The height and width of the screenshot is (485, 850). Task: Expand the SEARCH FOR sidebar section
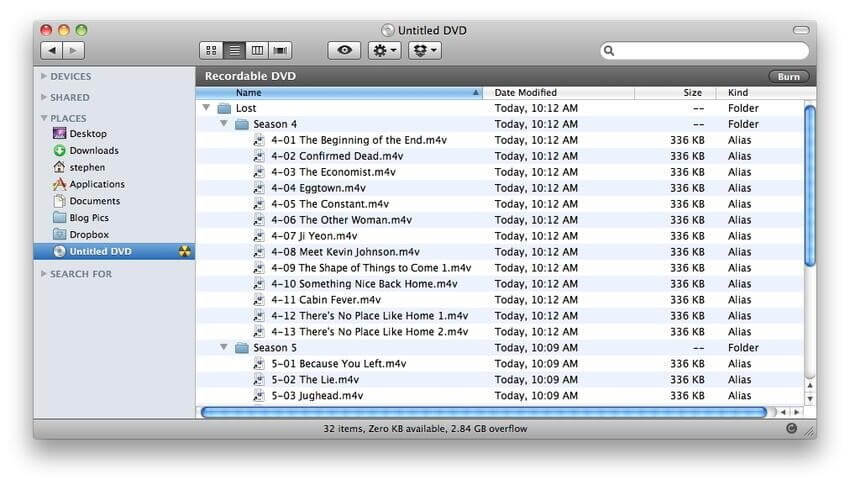pos(44,274)
